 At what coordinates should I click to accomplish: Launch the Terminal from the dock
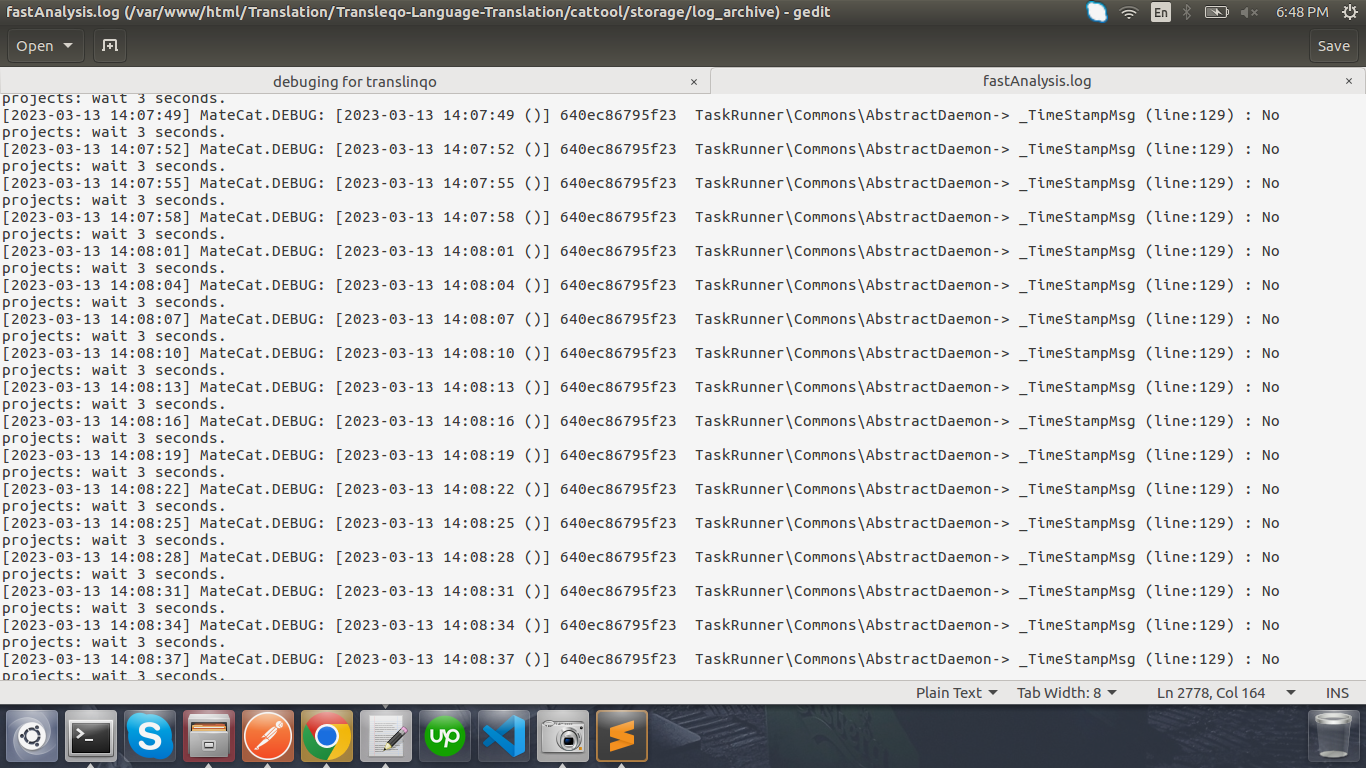[x=91, y=735]
